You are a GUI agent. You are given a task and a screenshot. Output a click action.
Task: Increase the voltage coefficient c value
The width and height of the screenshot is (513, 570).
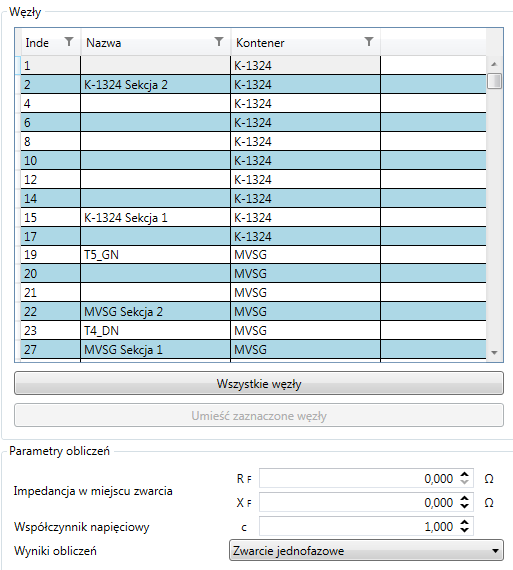tap(464, 522)
